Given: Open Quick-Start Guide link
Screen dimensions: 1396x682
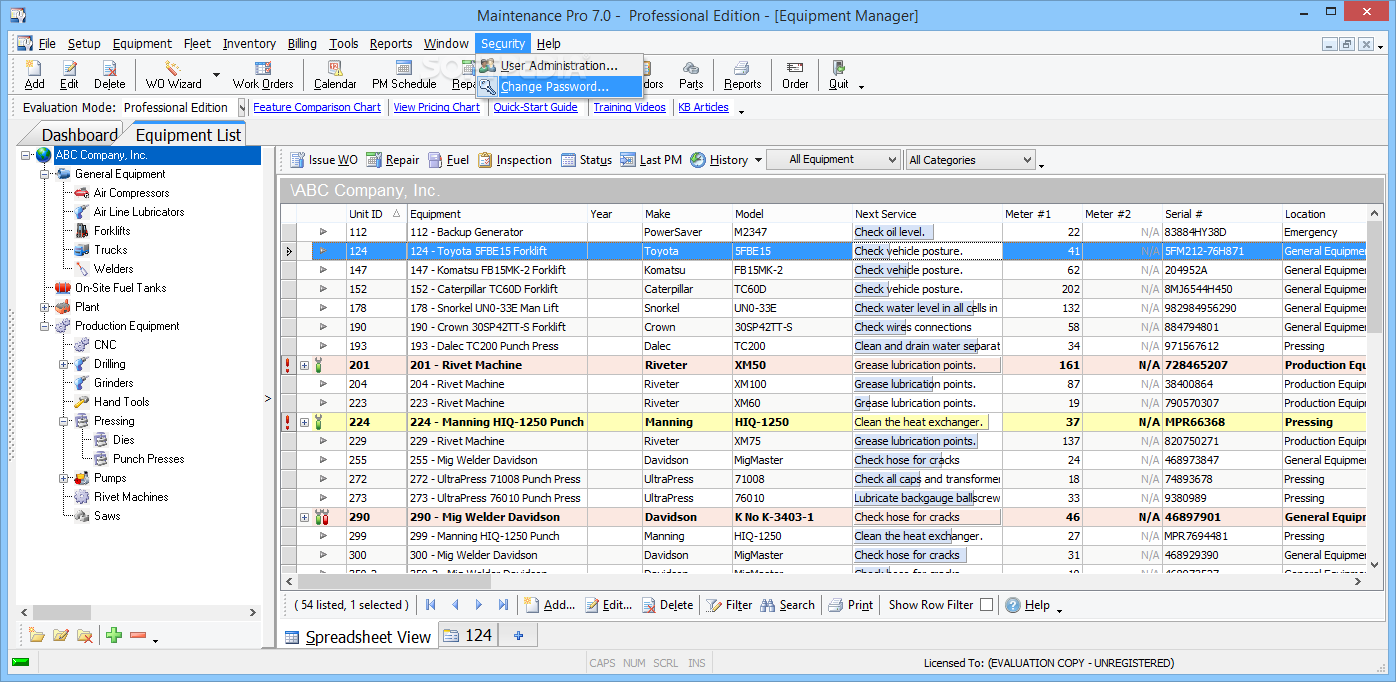Looking at the screenshot, I should [x=535, y=107].
